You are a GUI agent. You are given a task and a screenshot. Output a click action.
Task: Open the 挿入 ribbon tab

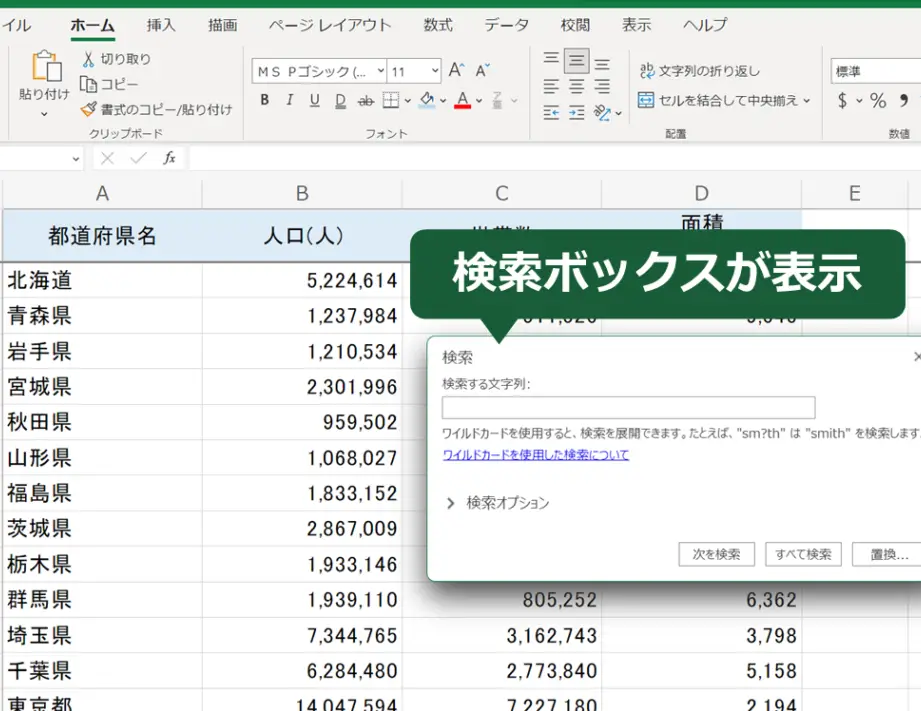pyautogui.click(x=161, y=25)
